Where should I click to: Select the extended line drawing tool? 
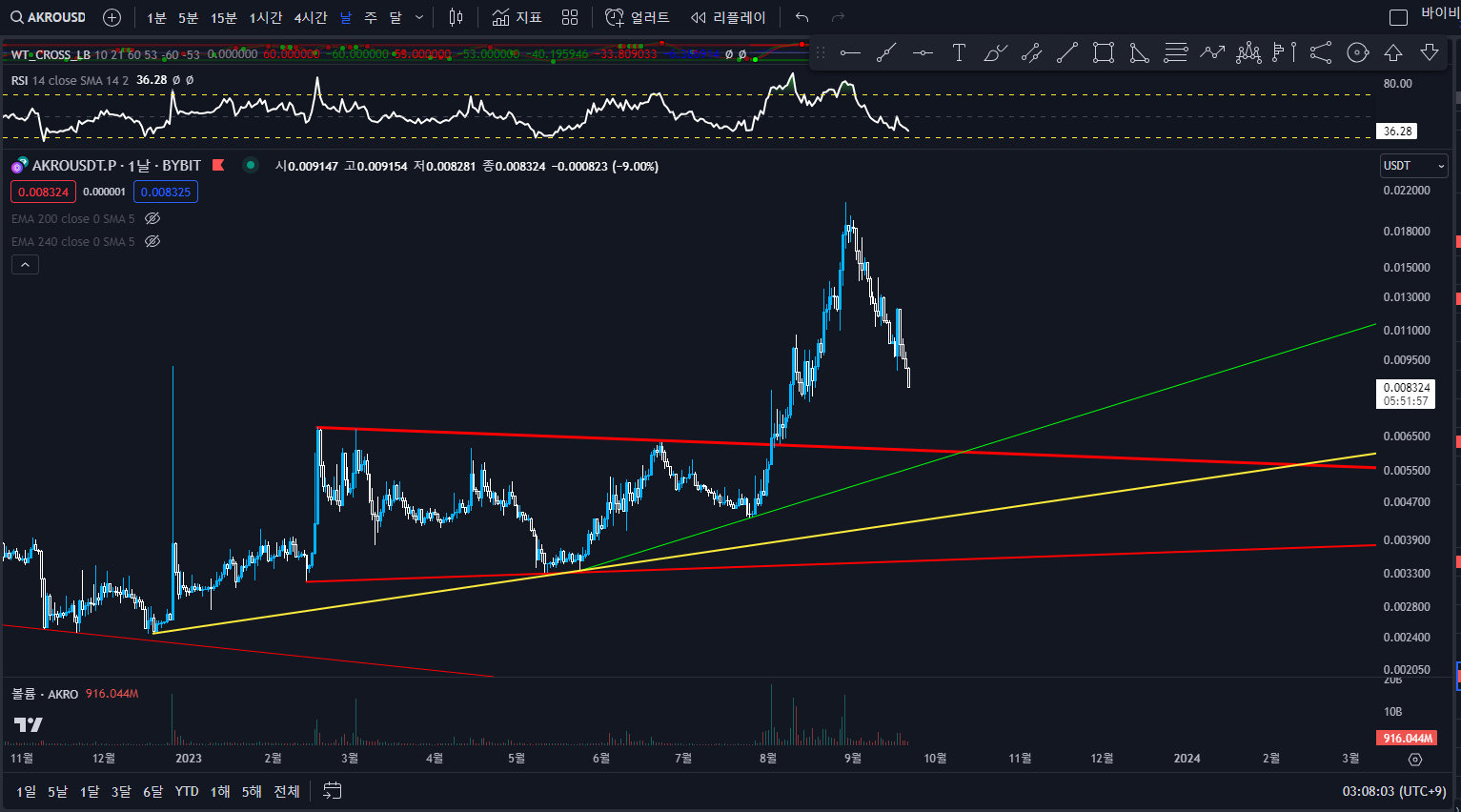click(x=886, y=53)
